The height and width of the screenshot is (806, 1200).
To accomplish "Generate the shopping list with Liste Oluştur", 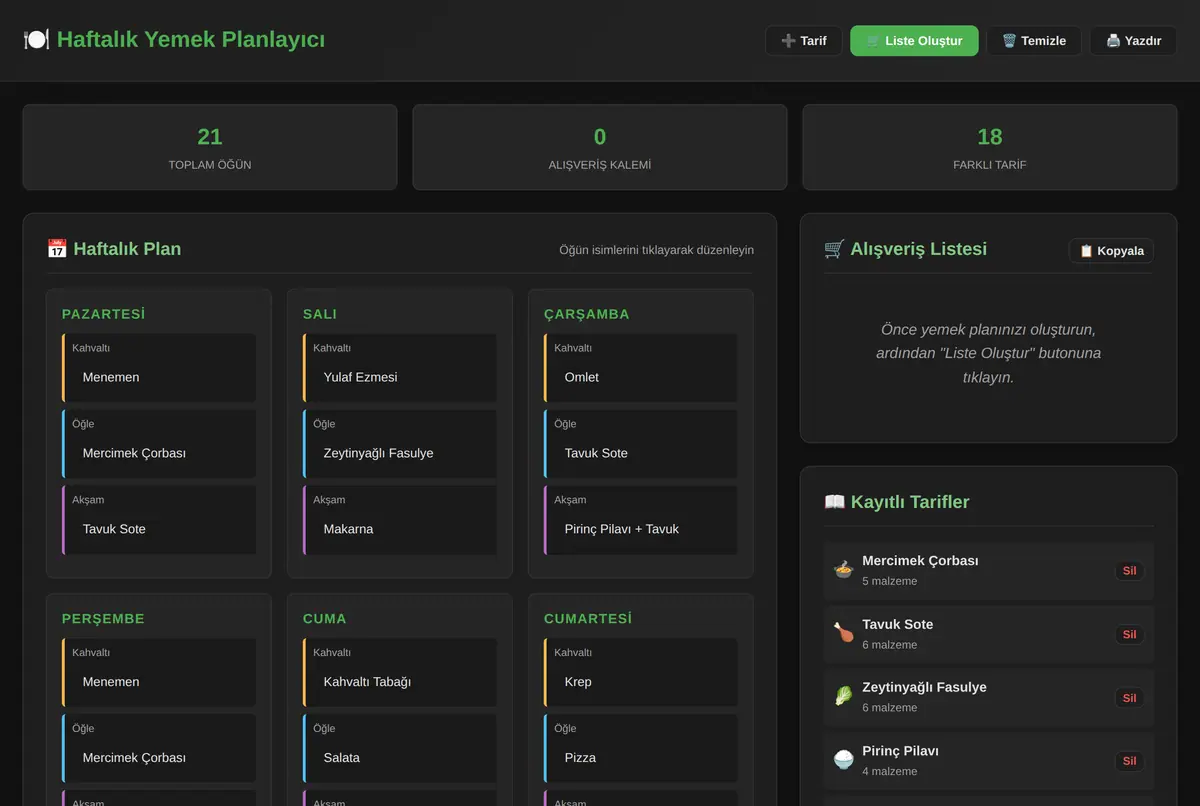I will pos(914,41).
